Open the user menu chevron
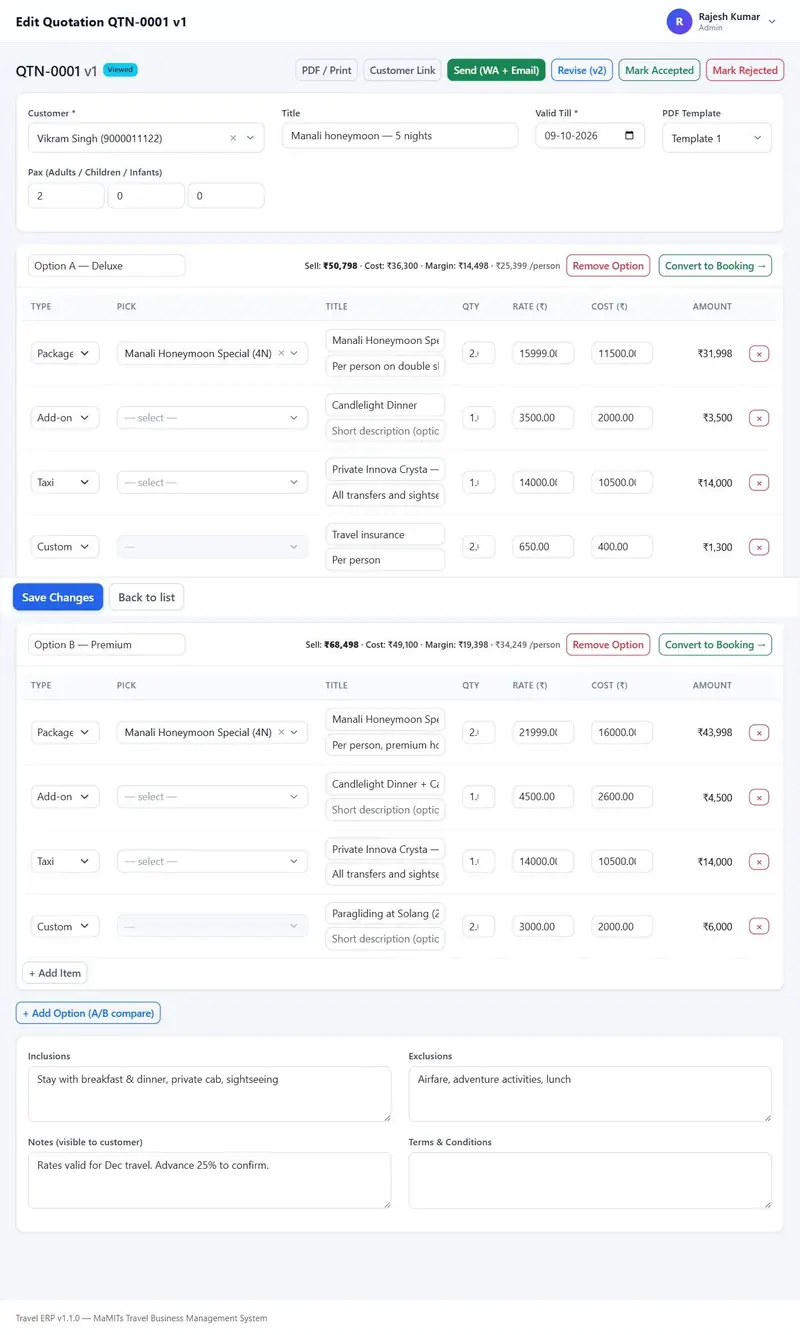Image resolution: width=800 pixels, height=1335 pixels. 772,21
